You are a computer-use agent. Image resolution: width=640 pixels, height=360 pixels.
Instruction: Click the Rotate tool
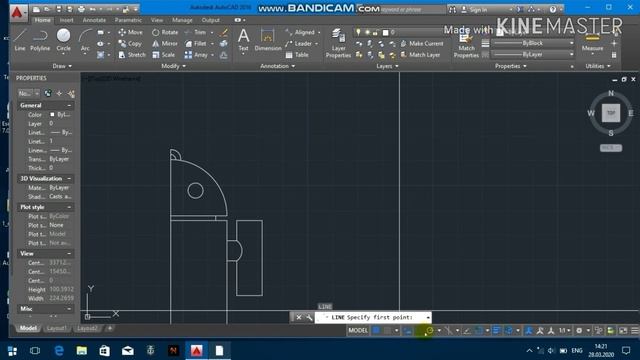(165, 32)
